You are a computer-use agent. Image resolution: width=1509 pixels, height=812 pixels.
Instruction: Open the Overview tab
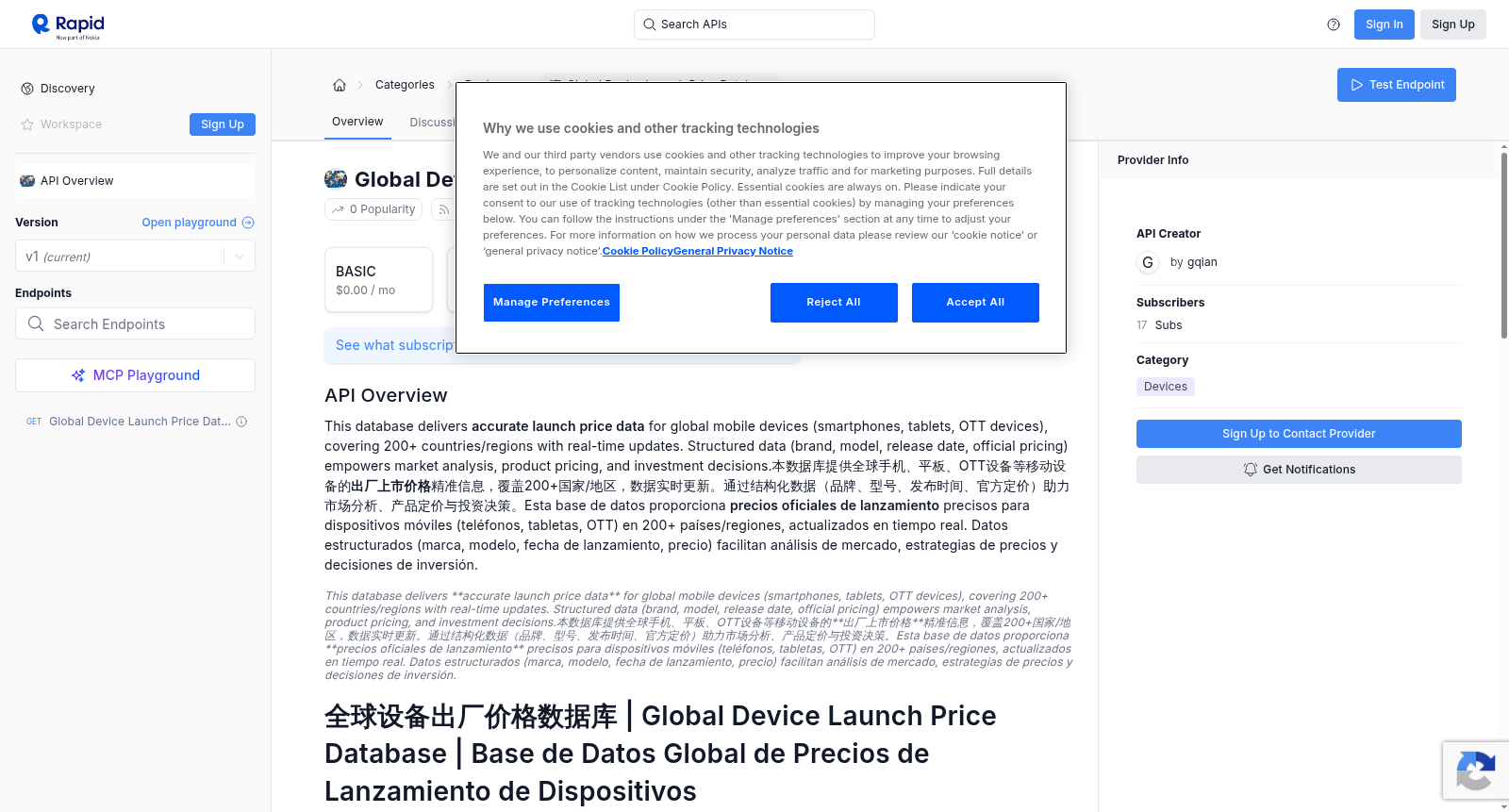point(357,122)
